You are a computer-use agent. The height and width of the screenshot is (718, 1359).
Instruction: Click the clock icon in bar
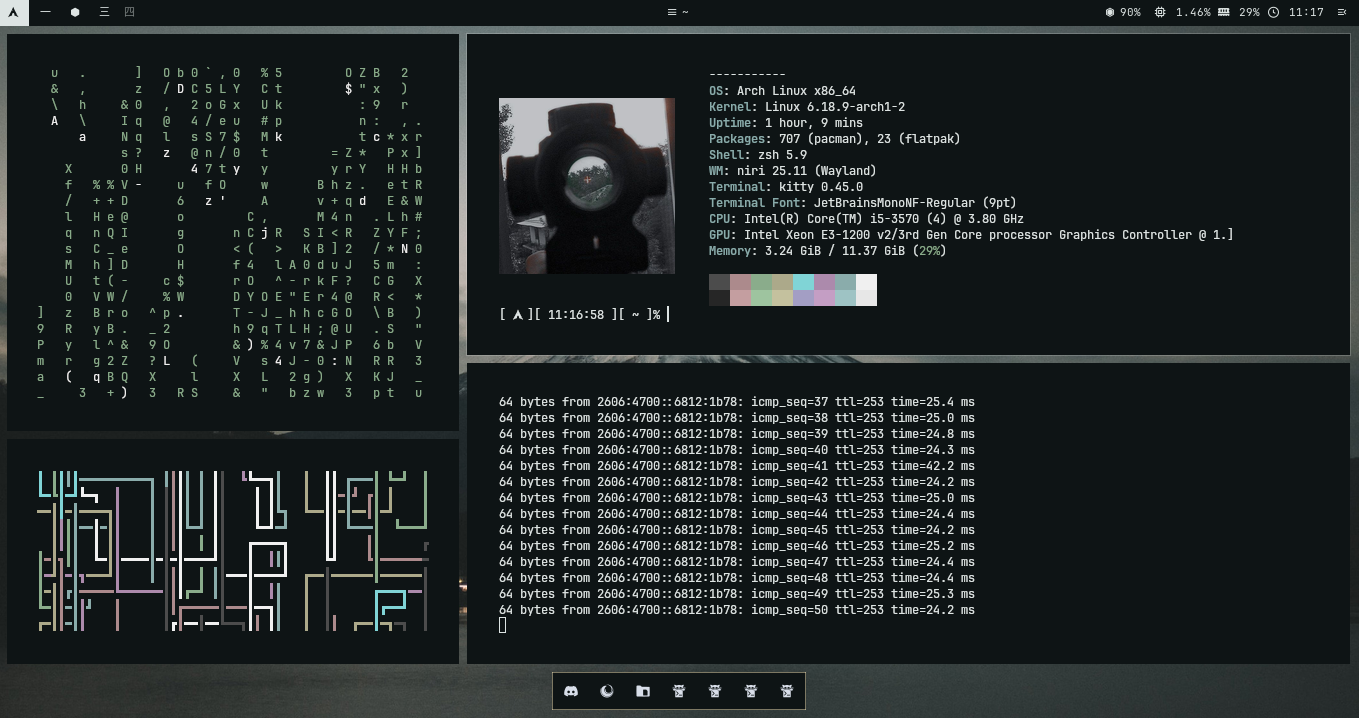1273,12
